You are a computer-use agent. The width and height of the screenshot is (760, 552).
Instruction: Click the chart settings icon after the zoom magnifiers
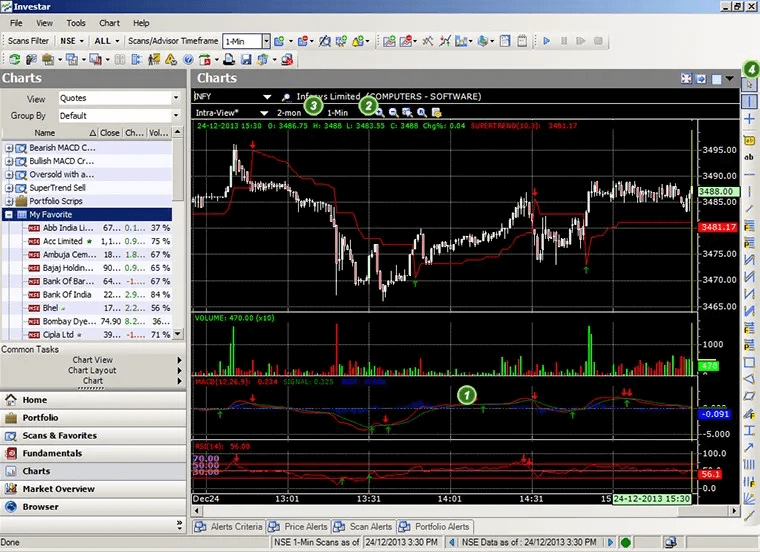coord(436,113)
